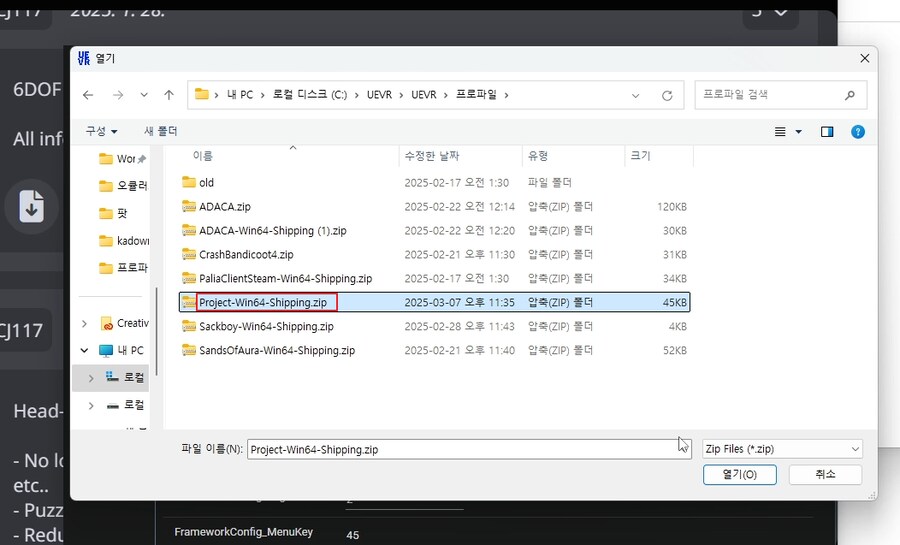This screenshot has height=545, width=900.
Task: Expand address bar history dropdown
Action: tap(635, 96)
